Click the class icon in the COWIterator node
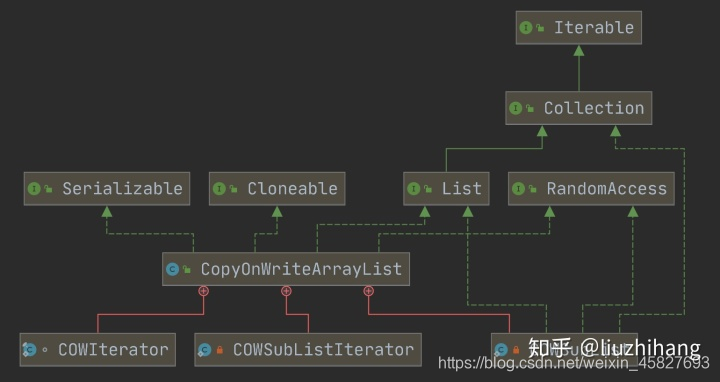 29,350
